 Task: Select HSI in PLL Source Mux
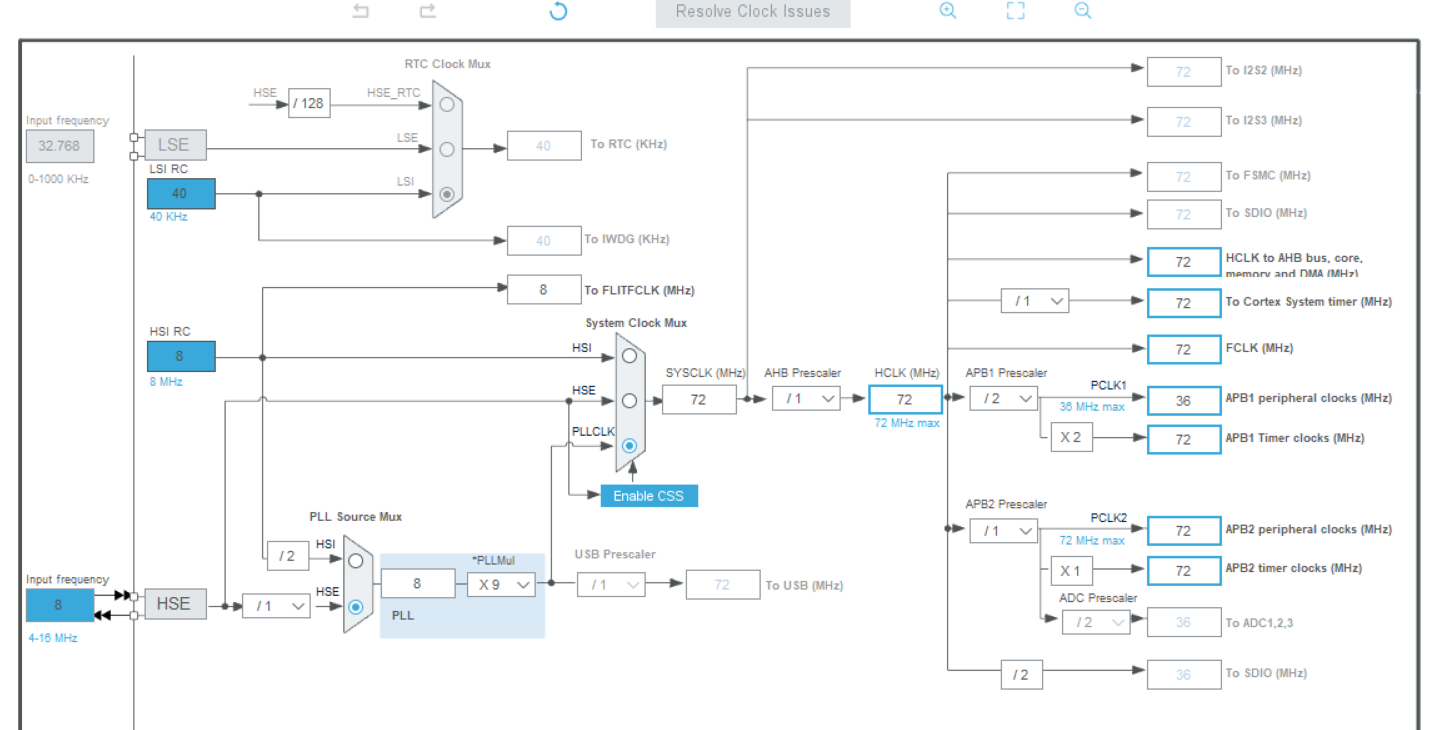coord(355,561)
